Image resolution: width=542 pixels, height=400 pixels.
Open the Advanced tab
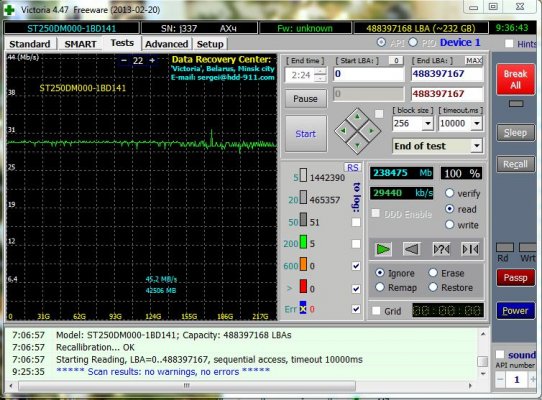coord(166,44)
